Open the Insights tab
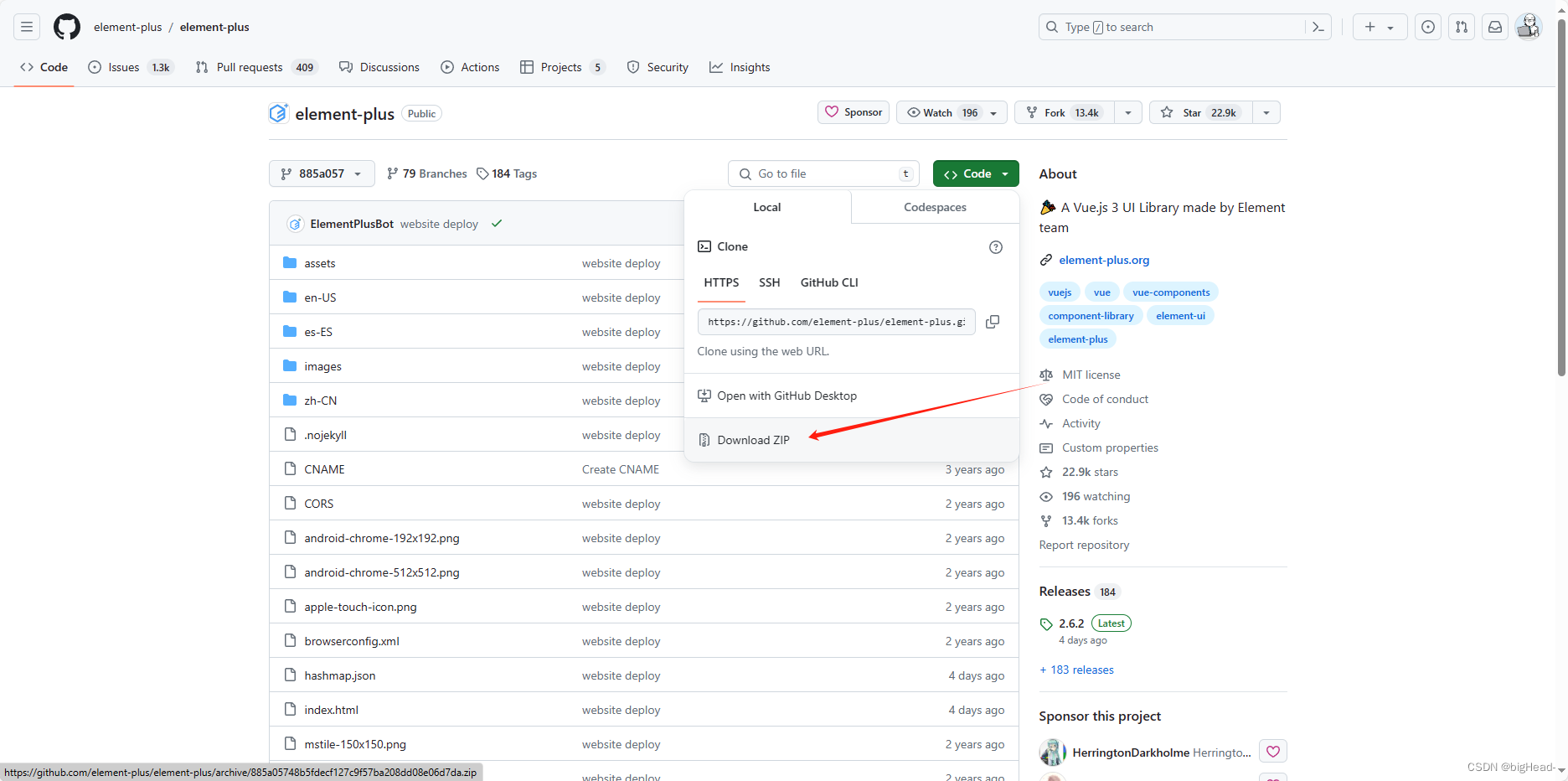 point(740,67)
